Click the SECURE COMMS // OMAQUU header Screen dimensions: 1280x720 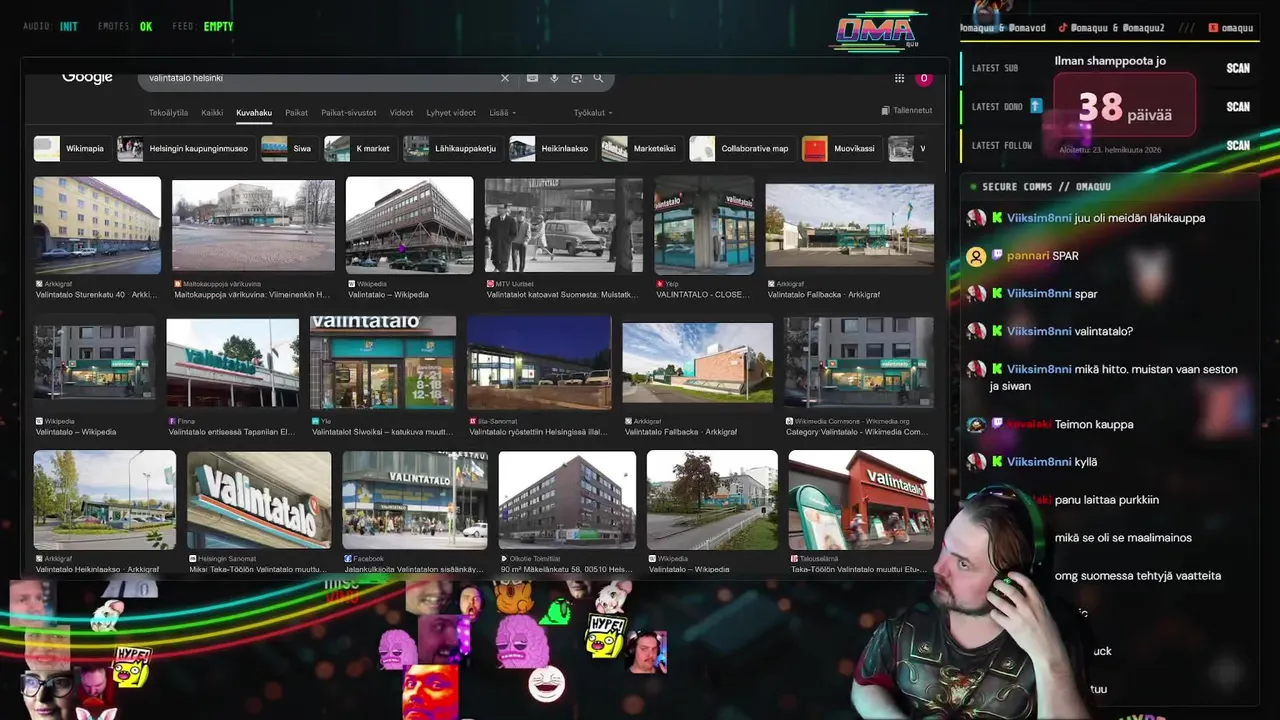(x=1046, y=187)
